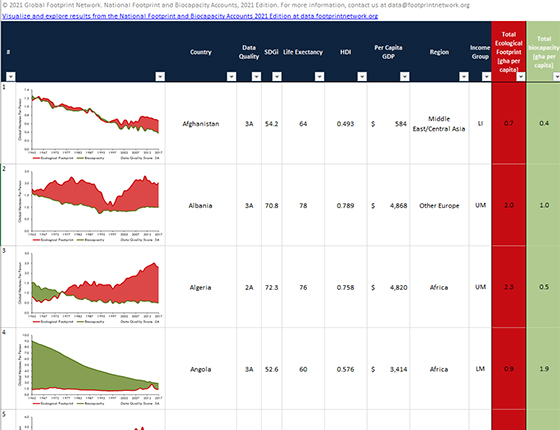The width and height of the screenshot is (560, 430).
Task: Select the Afghanistan footprint chart thumbnail
Action: [x=90, y=124]
